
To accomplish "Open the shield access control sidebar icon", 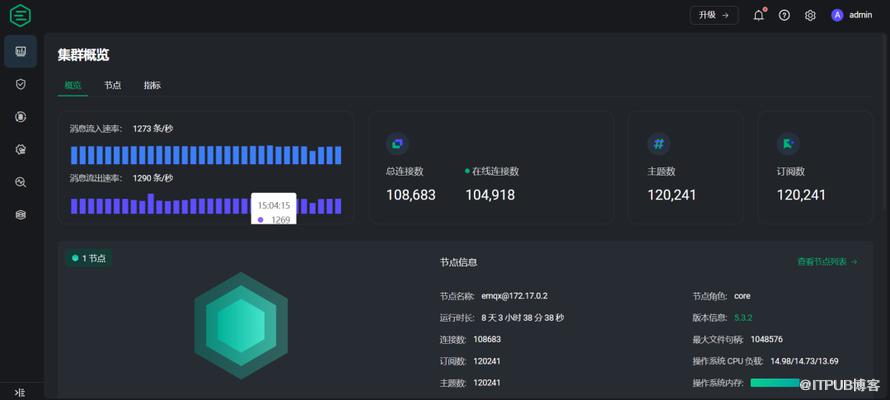I will pos(20,84).
